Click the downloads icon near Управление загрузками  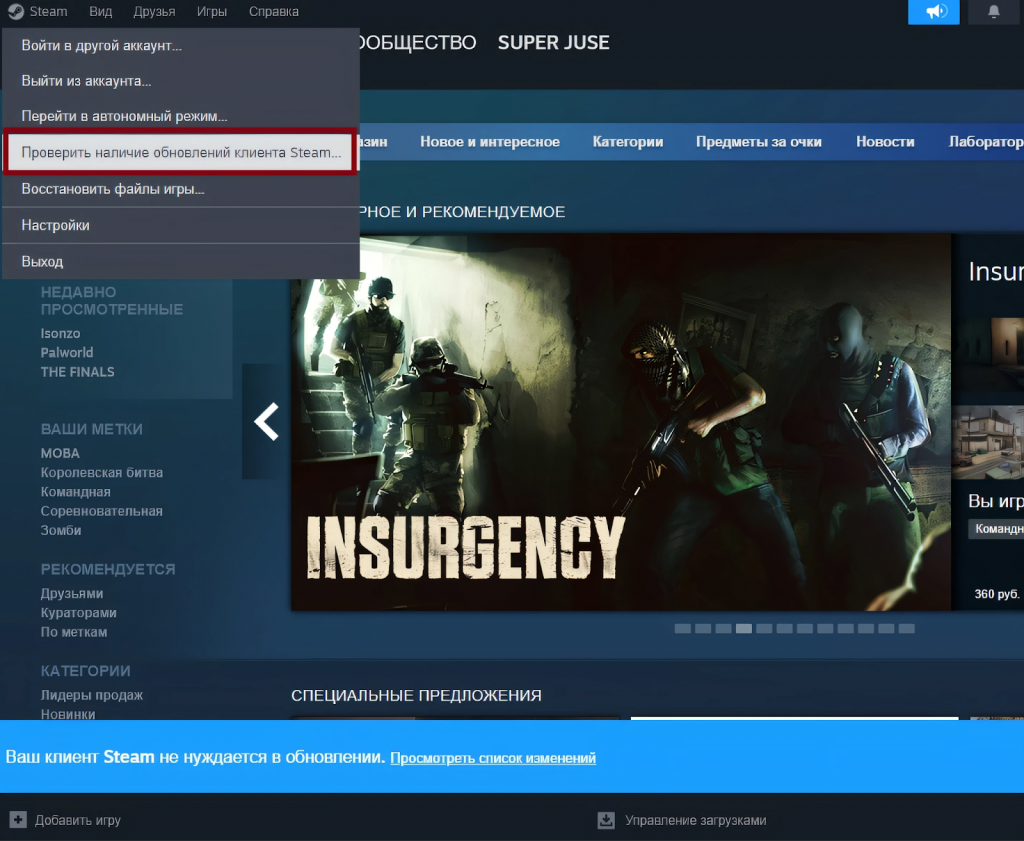606,819
